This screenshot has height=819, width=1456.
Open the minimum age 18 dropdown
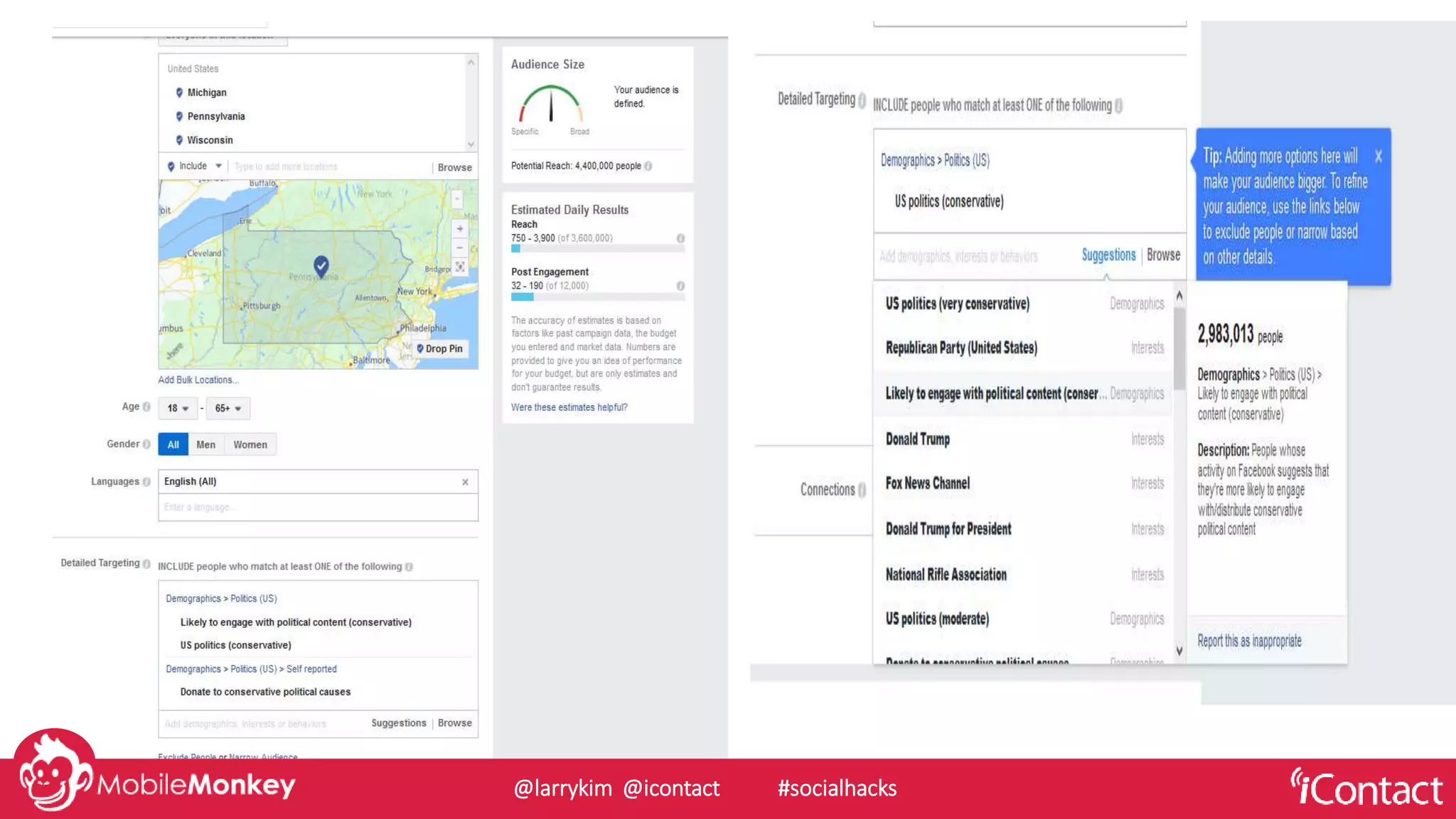[178, 408]
